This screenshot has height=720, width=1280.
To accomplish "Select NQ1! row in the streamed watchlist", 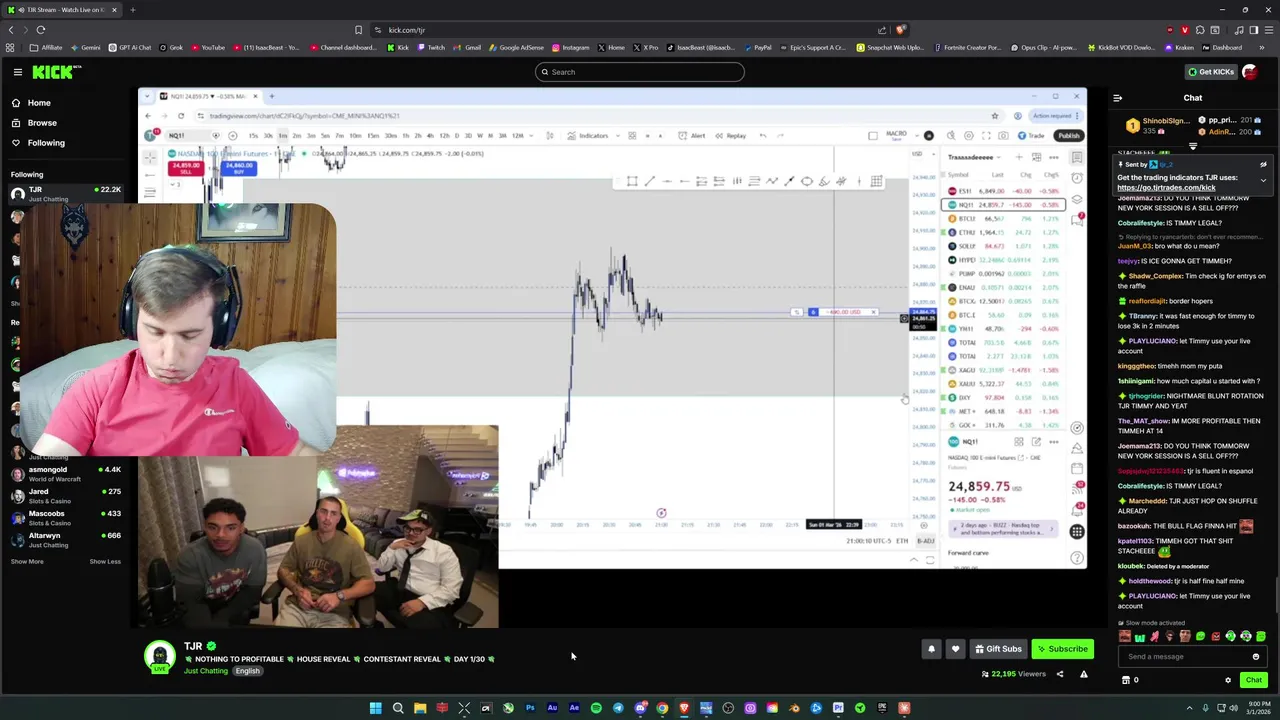I will click(1005, 205).
